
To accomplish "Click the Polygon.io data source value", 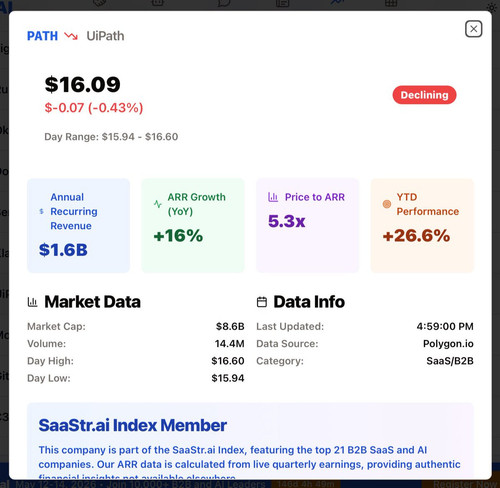I will (448, 344).
